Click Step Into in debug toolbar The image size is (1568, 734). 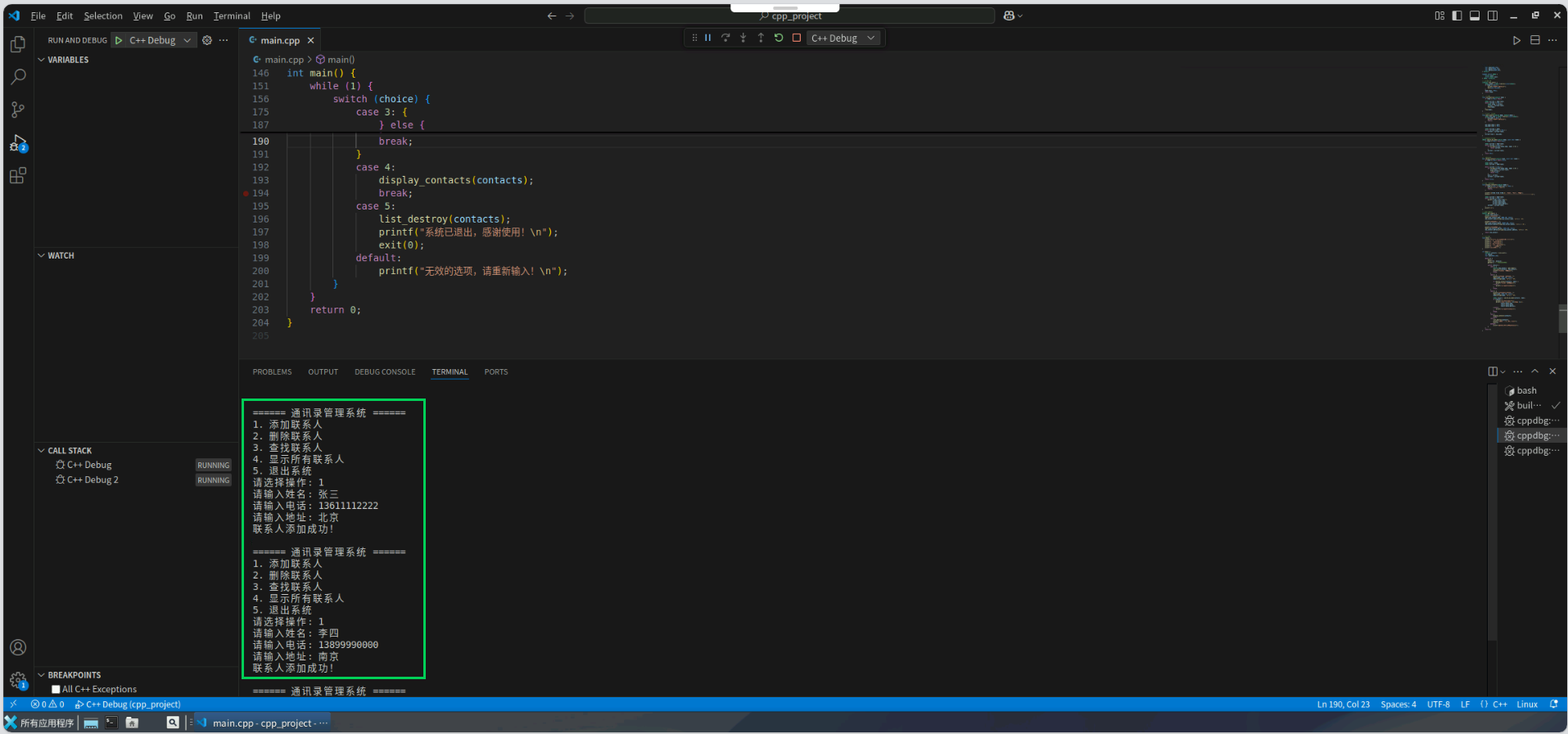pos(743,38)
